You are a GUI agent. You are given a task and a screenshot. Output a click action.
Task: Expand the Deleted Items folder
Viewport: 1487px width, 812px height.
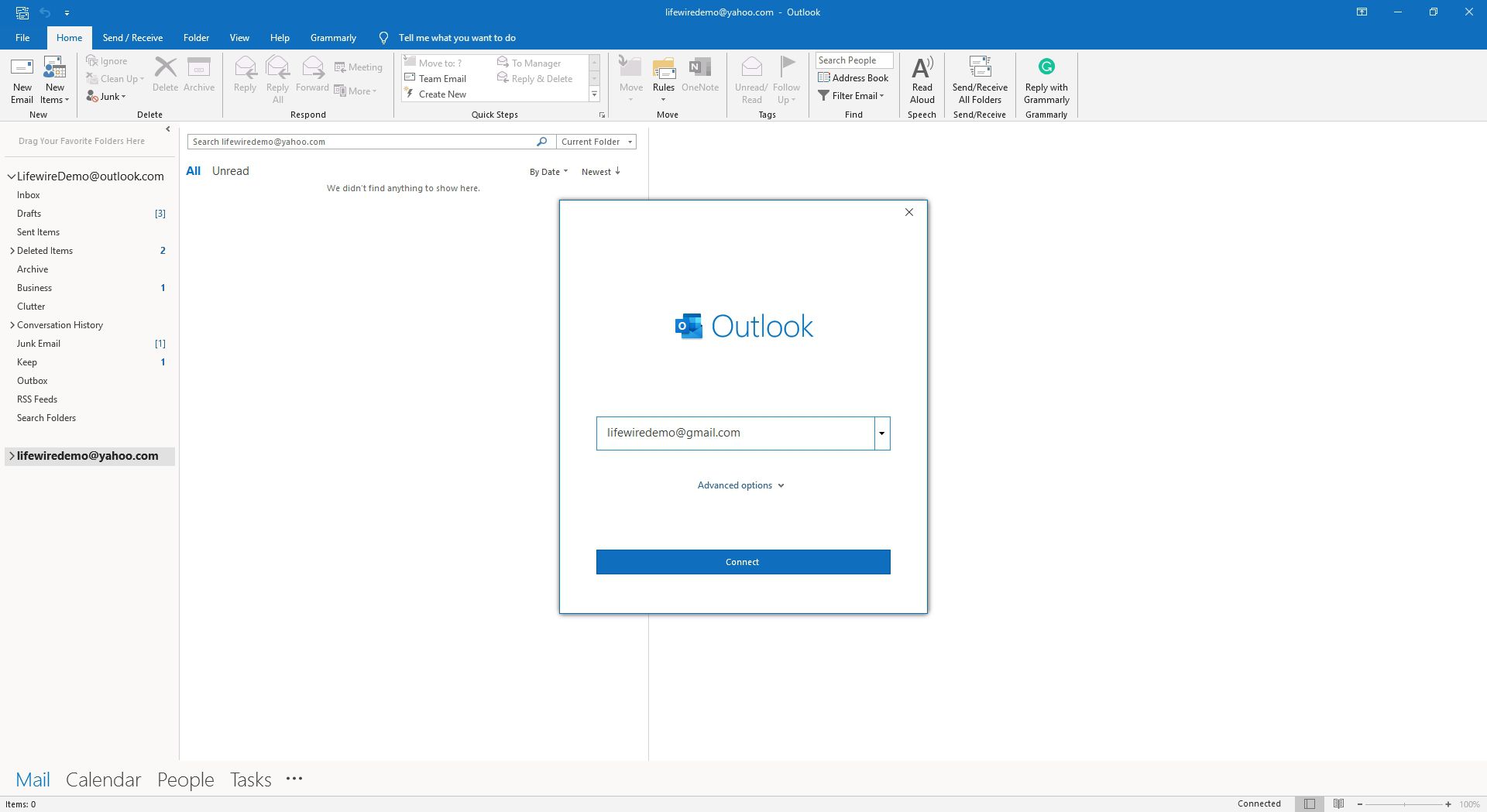click(x=12, y=251)
